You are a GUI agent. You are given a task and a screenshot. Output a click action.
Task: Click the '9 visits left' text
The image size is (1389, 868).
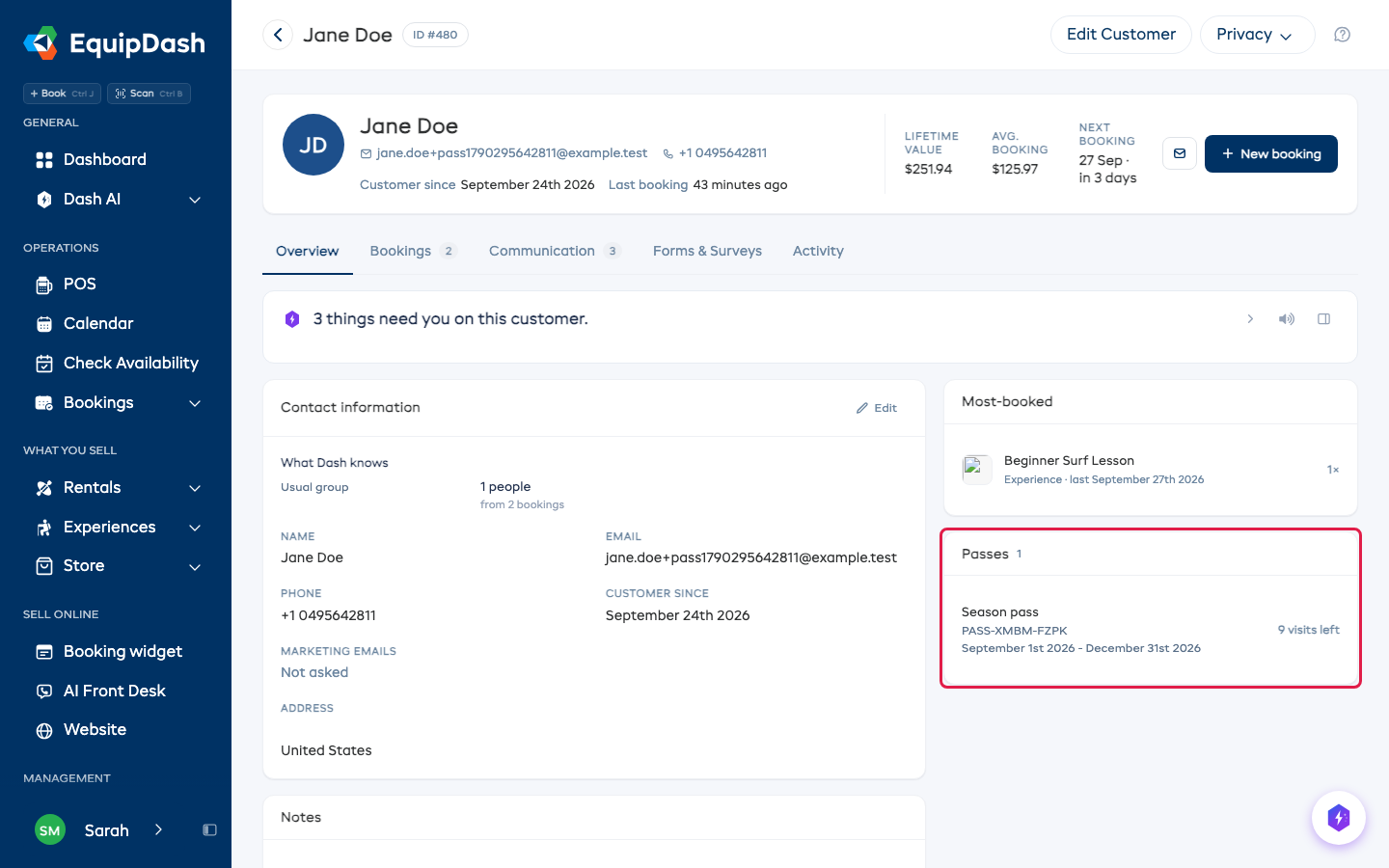tap(1308, 630)
